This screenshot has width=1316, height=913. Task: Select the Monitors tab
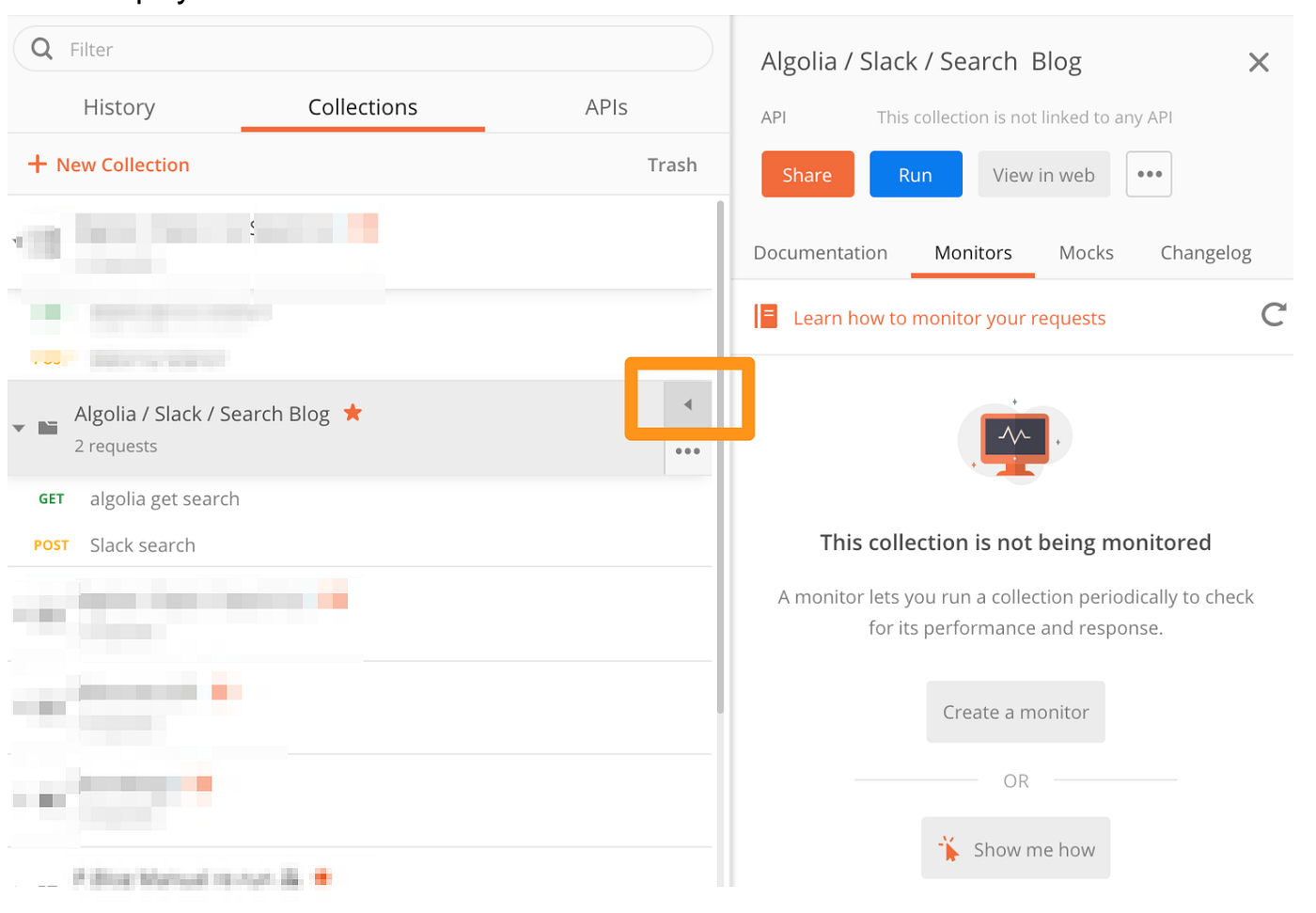point(973,253)
